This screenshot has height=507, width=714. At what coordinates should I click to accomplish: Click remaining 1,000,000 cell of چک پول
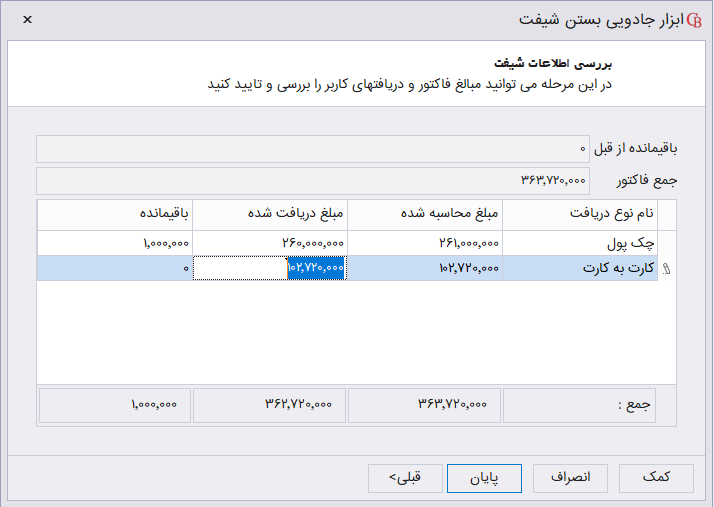pyautogui.click(x=115, y=243)
